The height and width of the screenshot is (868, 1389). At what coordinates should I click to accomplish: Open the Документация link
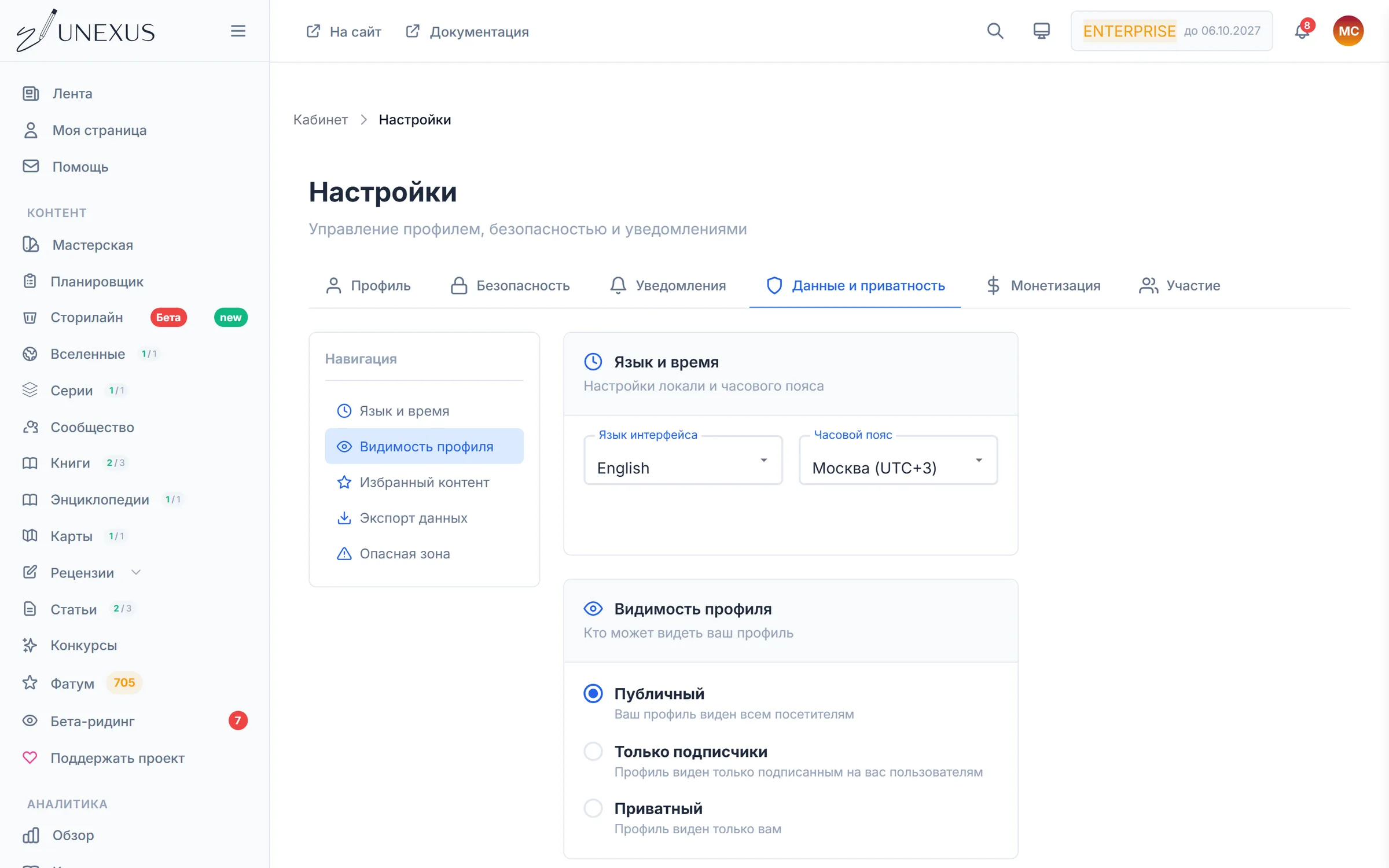click(x=467, y=31)
